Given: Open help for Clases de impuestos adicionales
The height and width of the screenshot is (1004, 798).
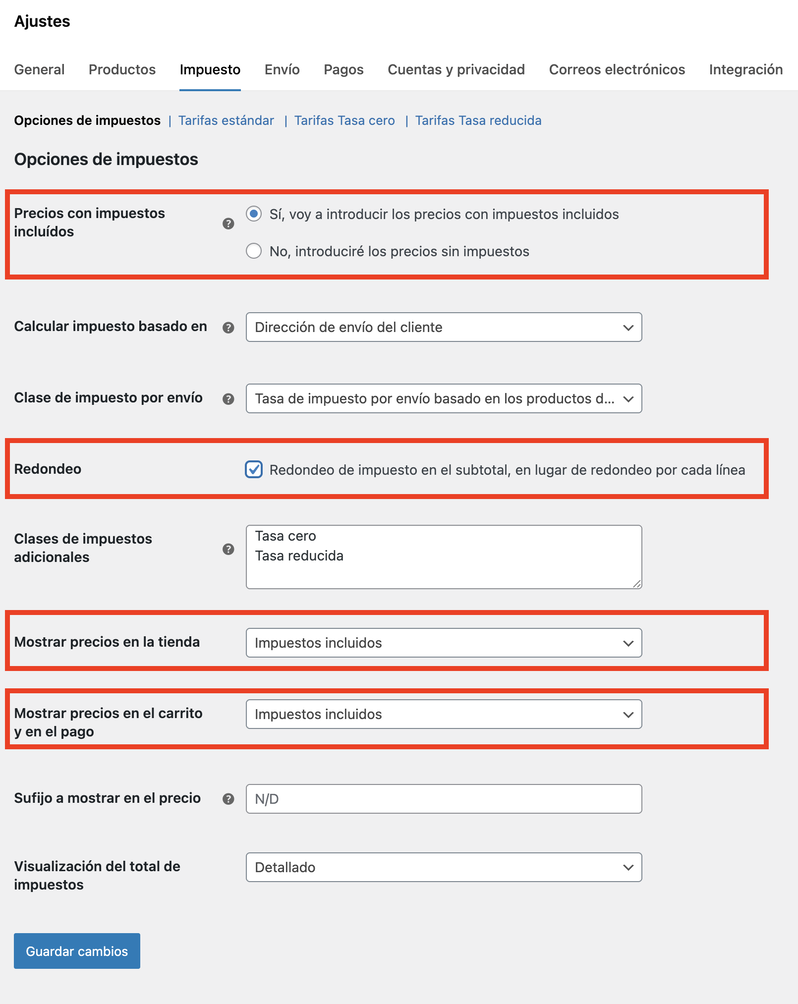Looking at the screenshot, I should (x=228, y=550).
